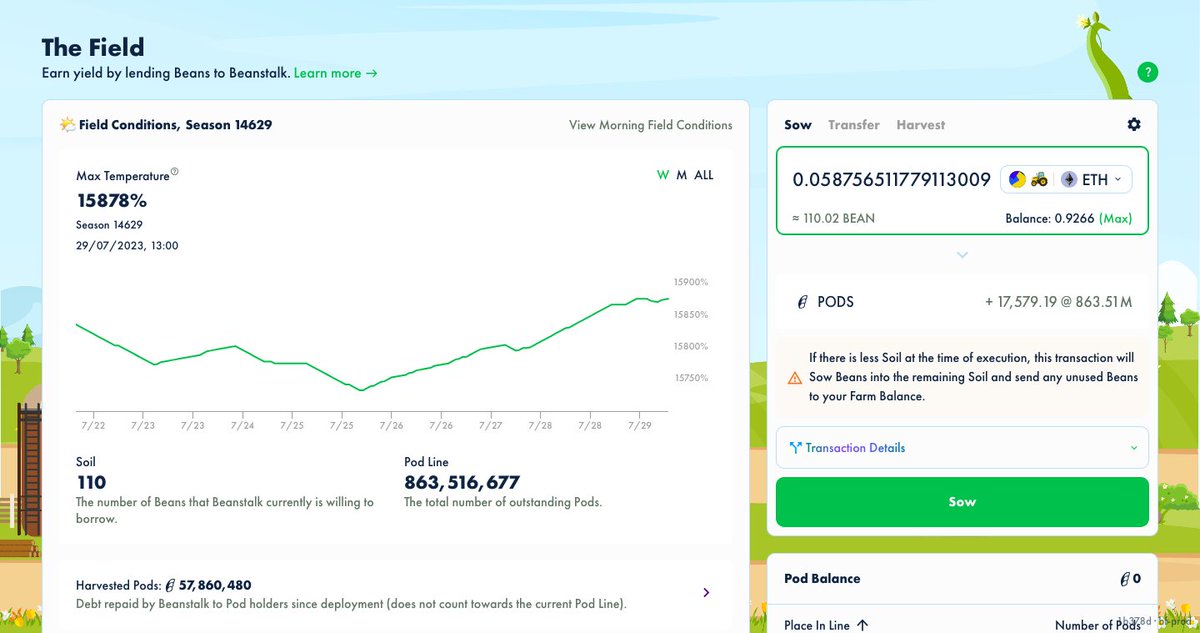Open Sow settings gear icon
The image size is (1200, 633).
coord(1133,125)
